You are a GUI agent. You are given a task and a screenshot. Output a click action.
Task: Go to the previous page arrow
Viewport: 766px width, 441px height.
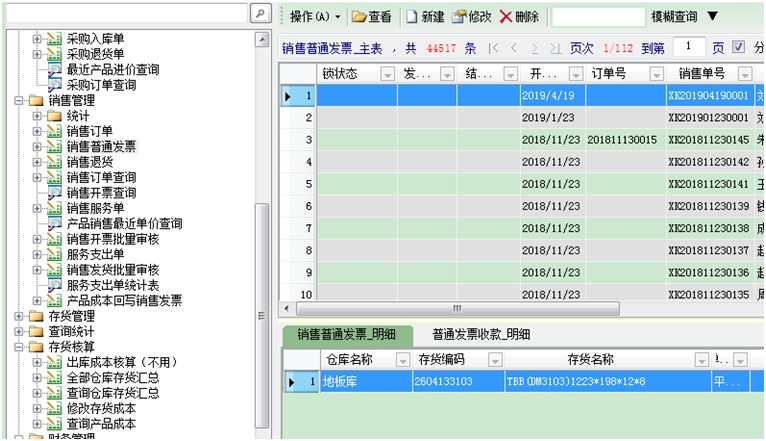pyautogui.click(x=514, y=48)
